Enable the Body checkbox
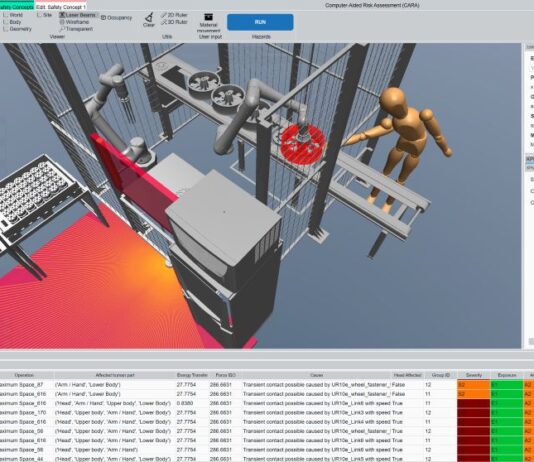The image size is (534, 462). (12, 22)
